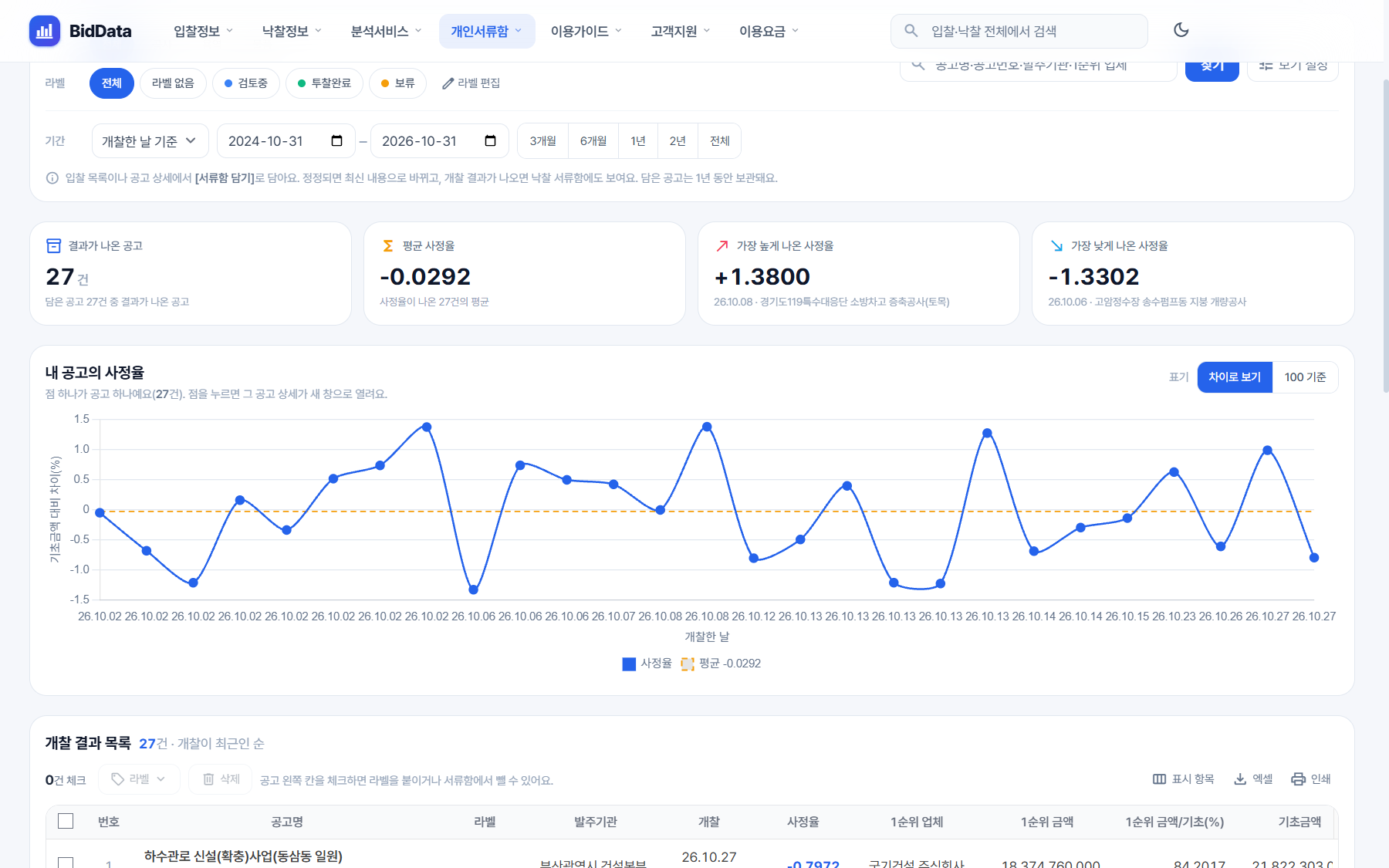The image size is (1389, 868).
Task: Toggle dark mode moon icon
Action: pos(1181,30)
